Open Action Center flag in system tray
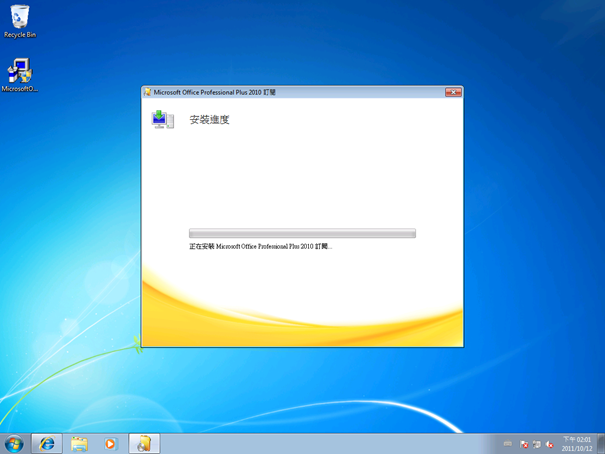 [524, 444]
